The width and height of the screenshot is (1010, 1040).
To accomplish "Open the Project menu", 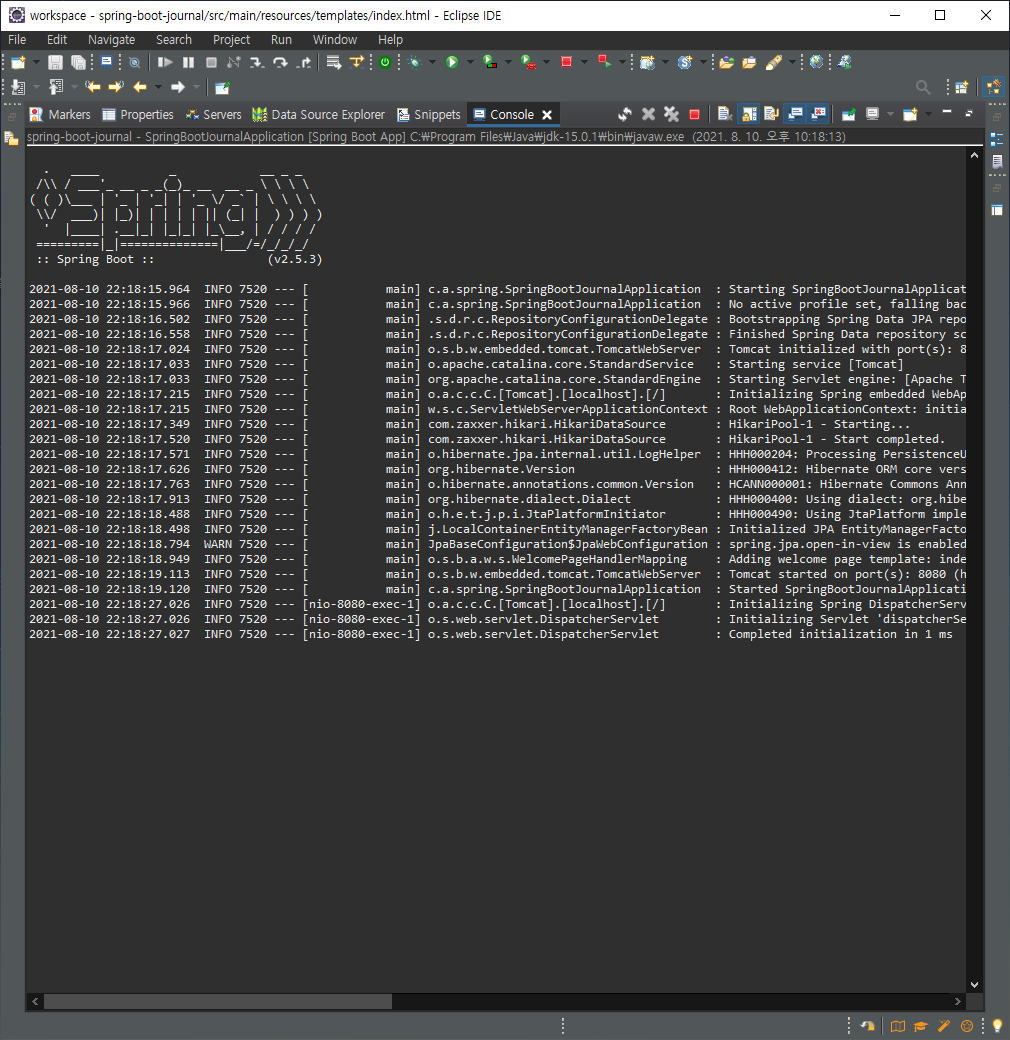I will [231, 40].
